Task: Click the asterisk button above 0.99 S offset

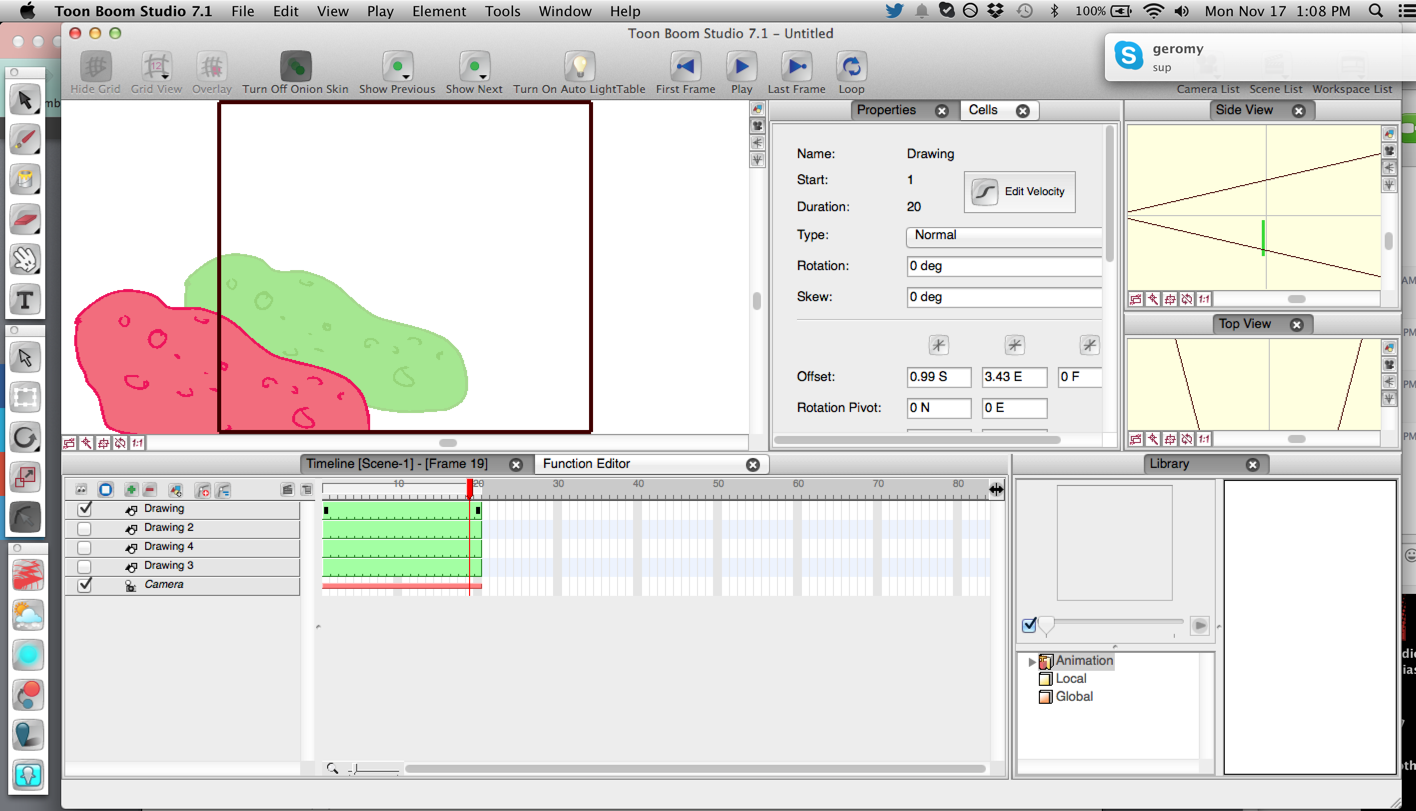Action: (x=938, y=345)
